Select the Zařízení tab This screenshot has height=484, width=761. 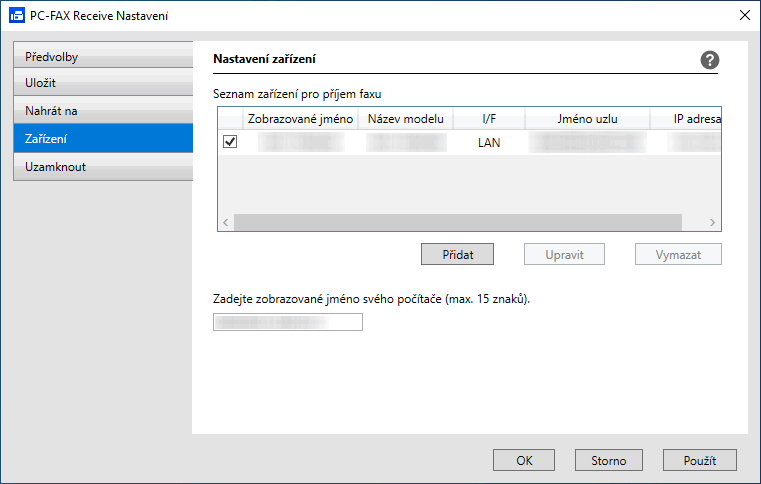103,138
